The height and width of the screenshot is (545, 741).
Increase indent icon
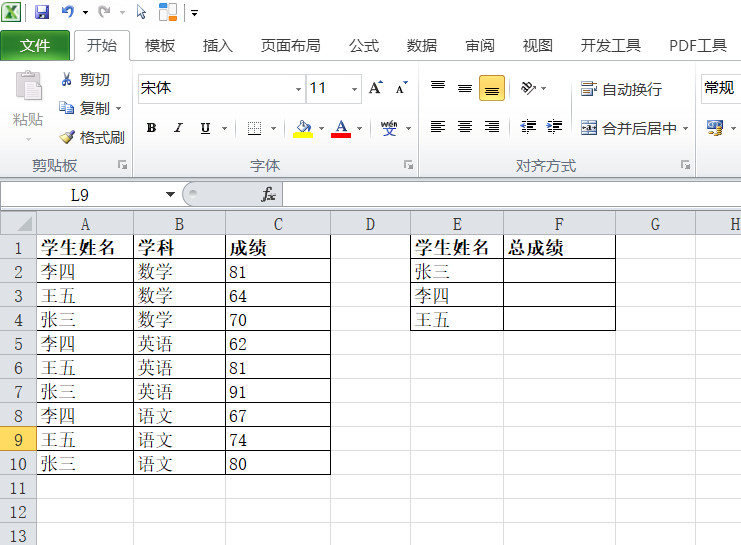[554, 127]
